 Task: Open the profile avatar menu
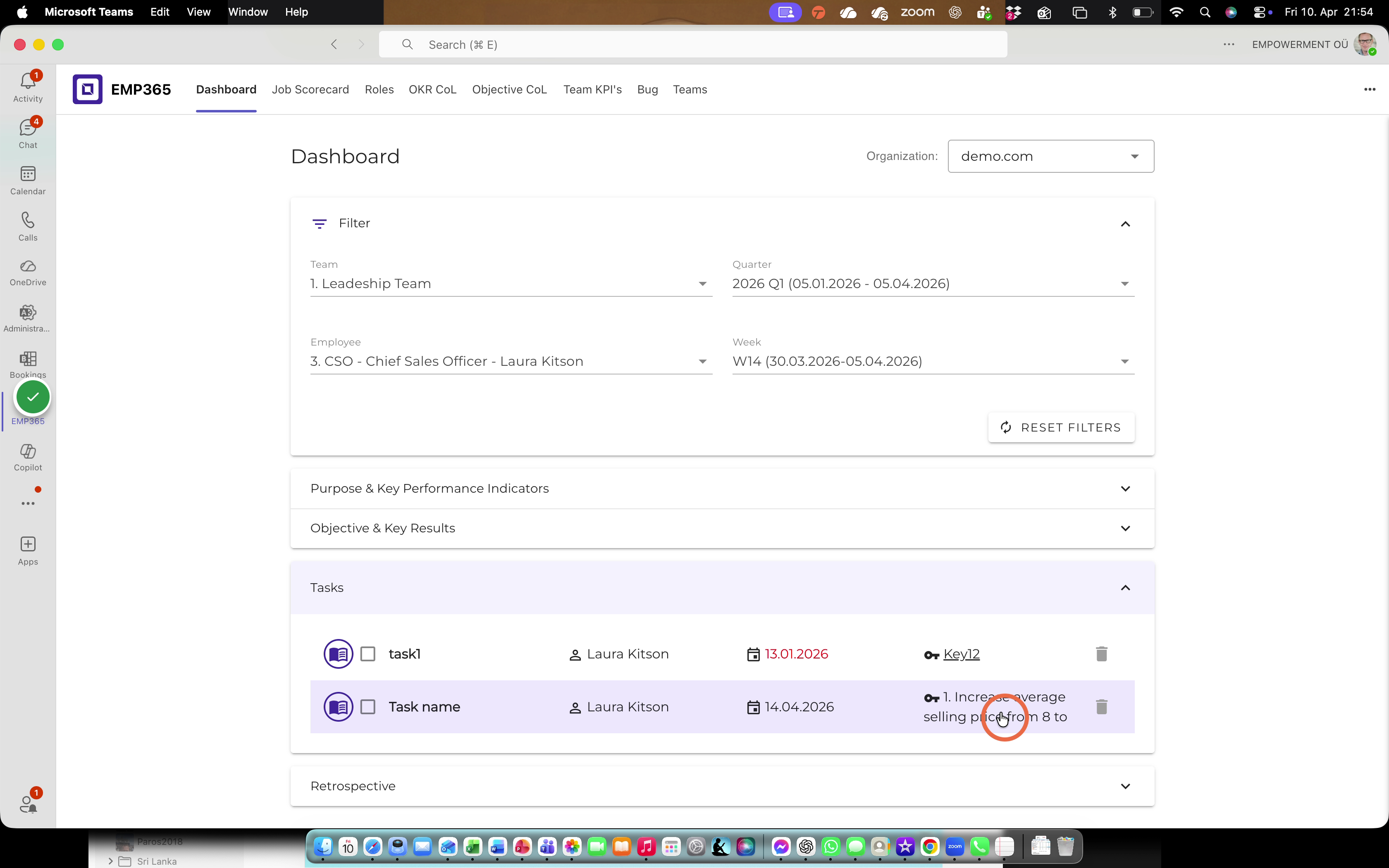pyautogui.click(x=1365, y=44)
